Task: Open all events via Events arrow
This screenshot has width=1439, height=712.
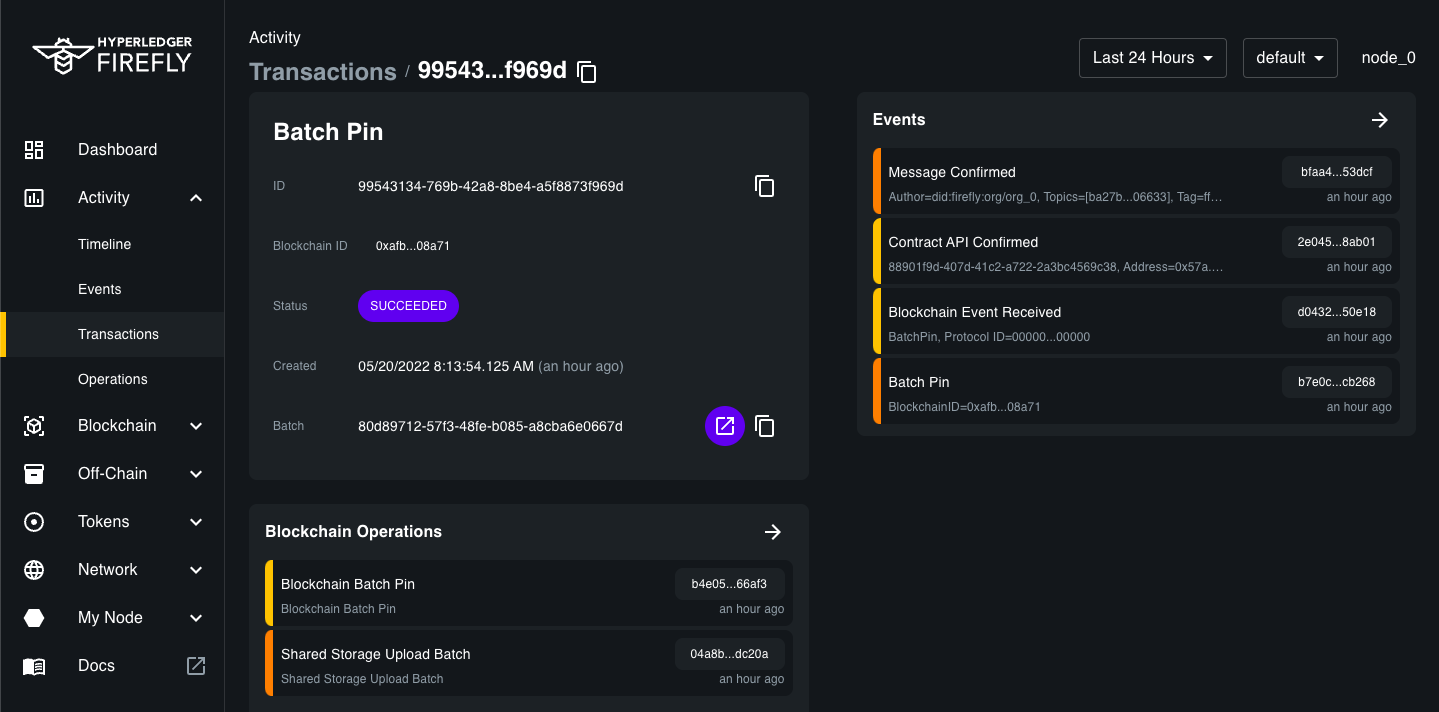Action: (x=1379, y=120)
